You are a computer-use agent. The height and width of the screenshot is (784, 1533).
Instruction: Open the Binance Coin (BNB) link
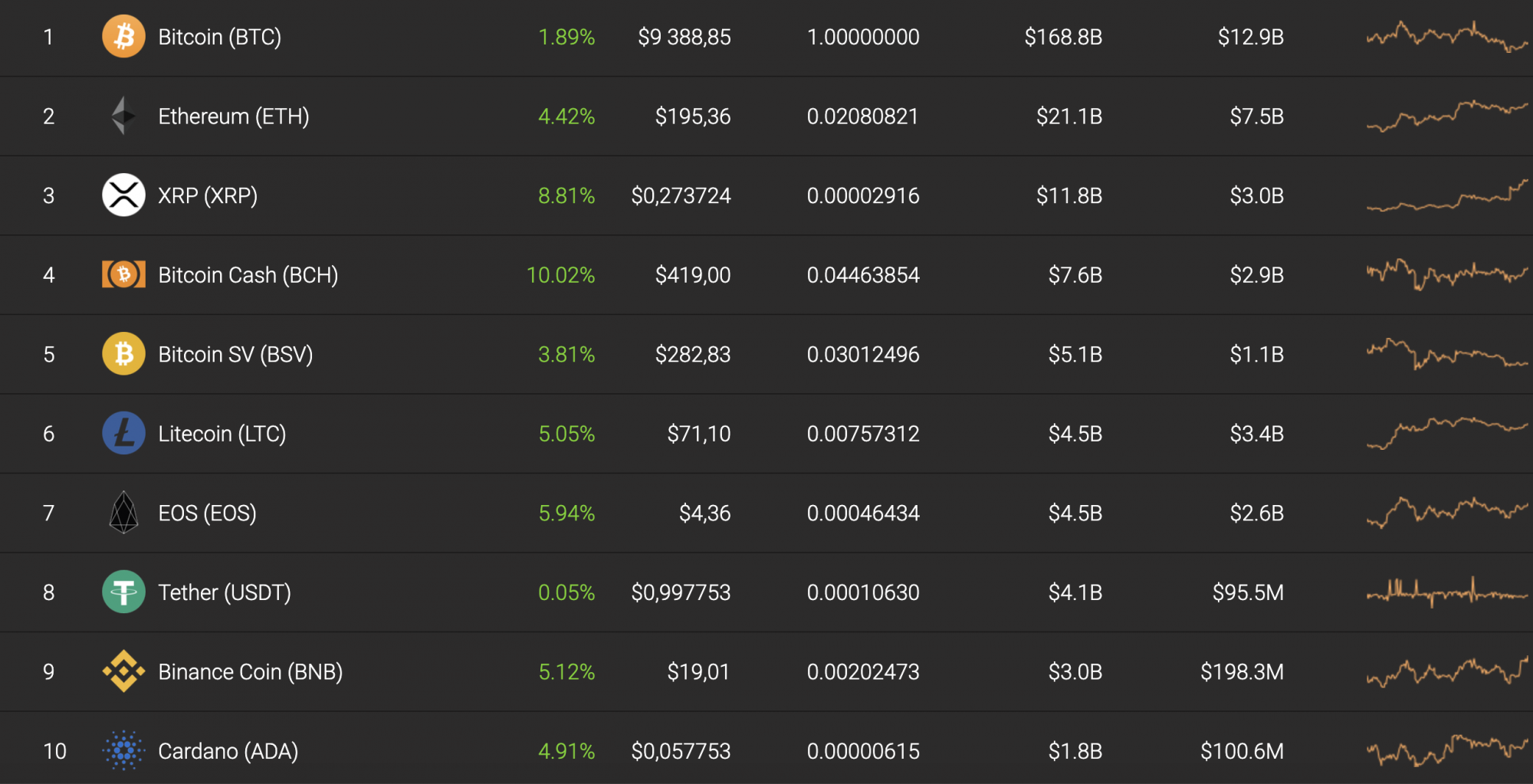pyautogui.click(x=250, y=672)
